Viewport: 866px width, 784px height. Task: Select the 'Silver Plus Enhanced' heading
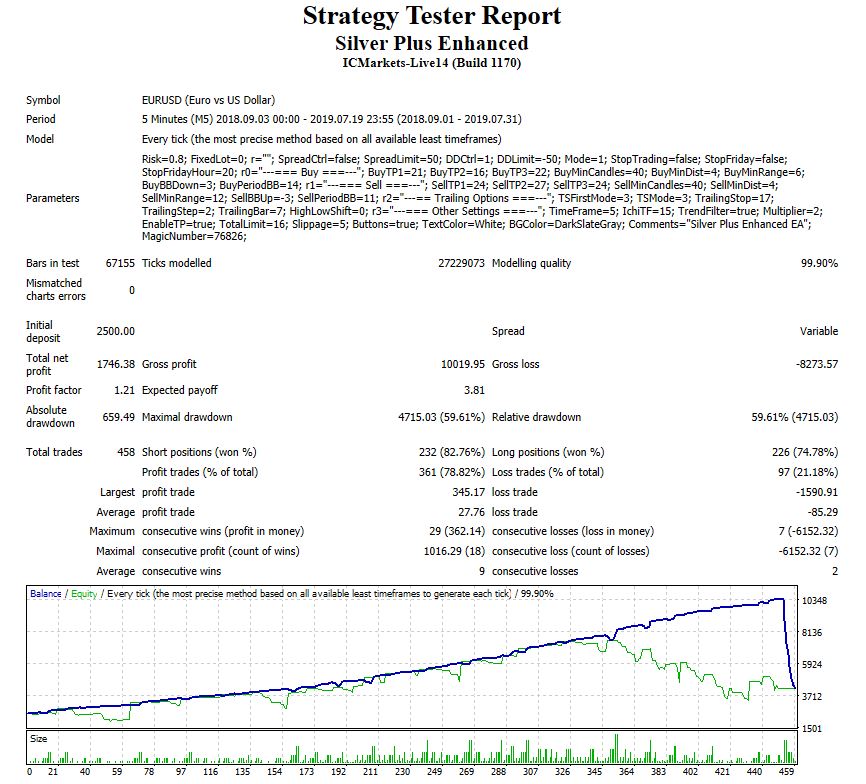click(x=431, y=43)
